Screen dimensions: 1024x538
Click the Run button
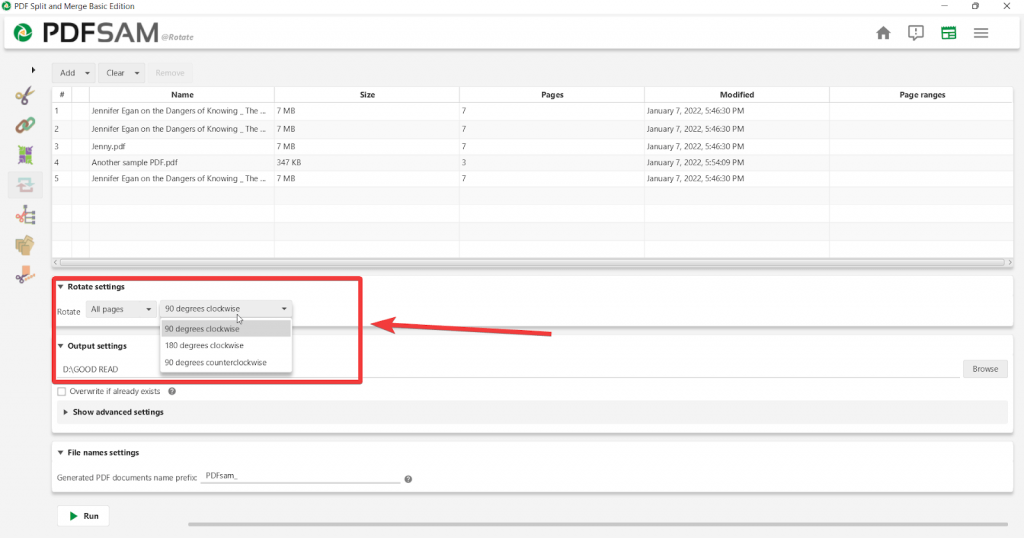point(84,516)
